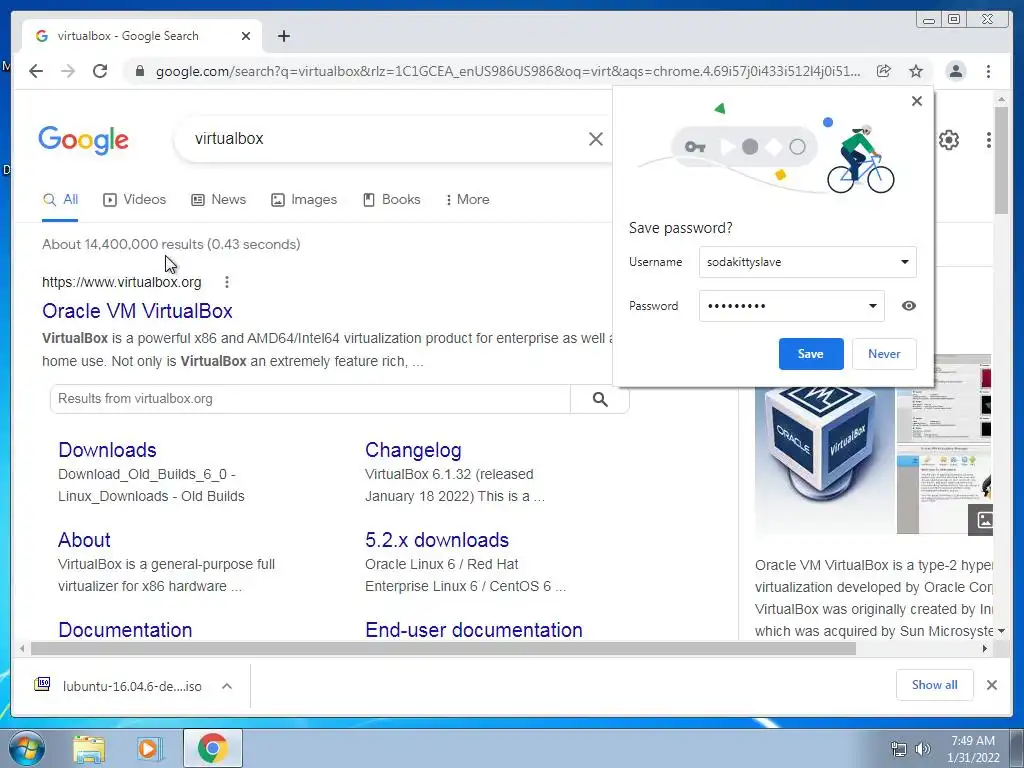The width and height of the screenshot is (1024, 768).
Task: Switch to News results
Action: pos(219,200)
